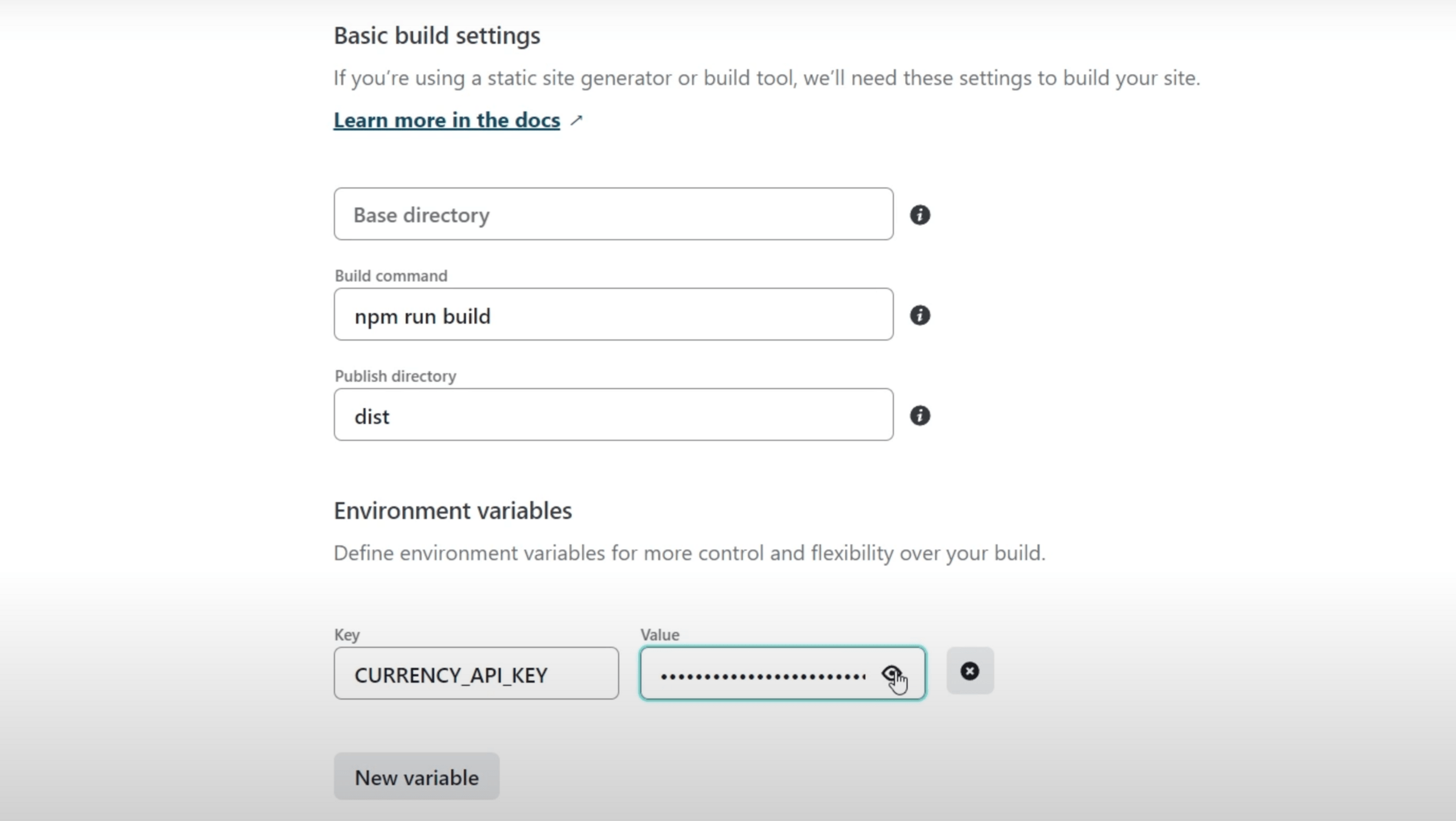Select the CURRENCY_API_KEY key field

coord(476,674)
